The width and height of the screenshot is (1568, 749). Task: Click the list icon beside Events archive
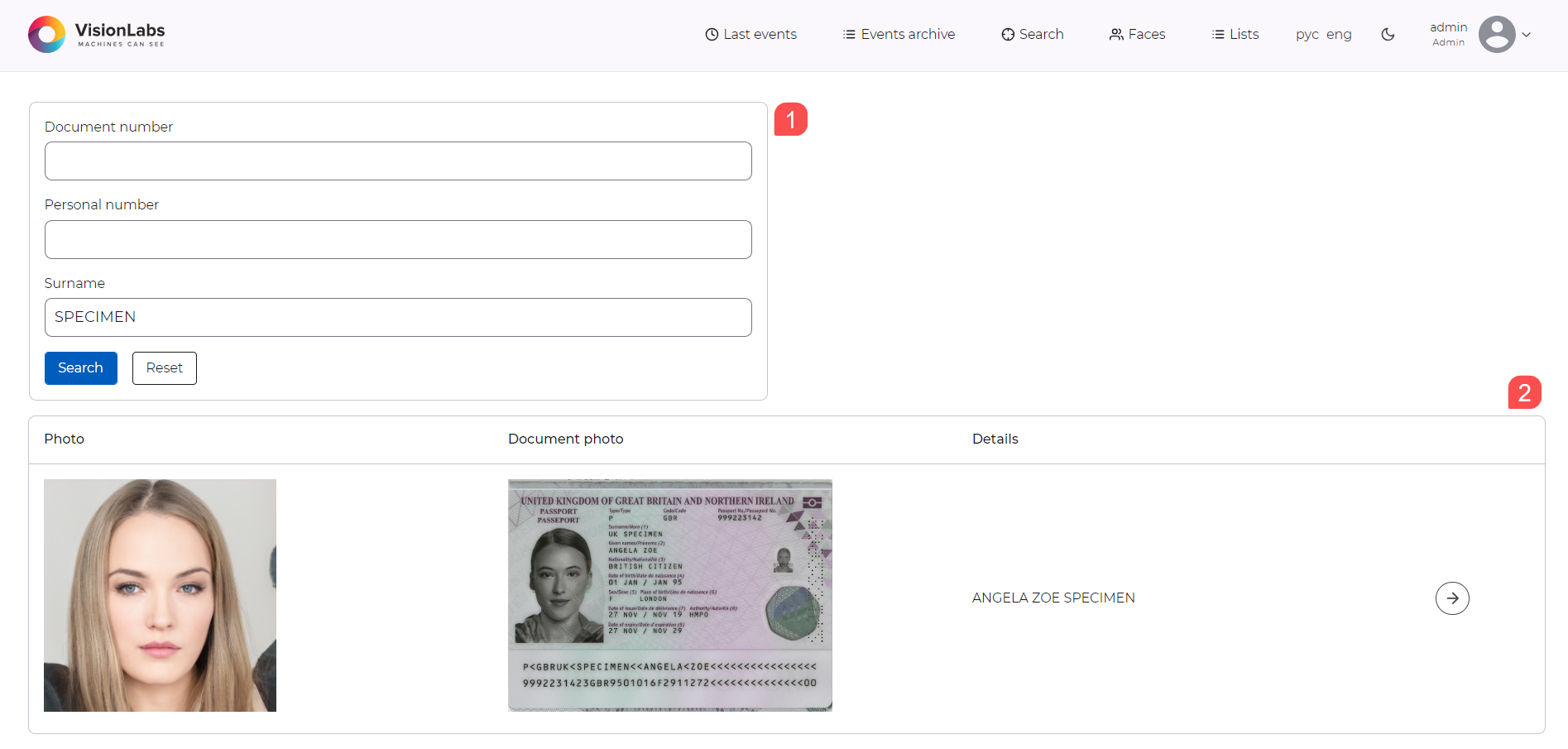tap(848, 34)
